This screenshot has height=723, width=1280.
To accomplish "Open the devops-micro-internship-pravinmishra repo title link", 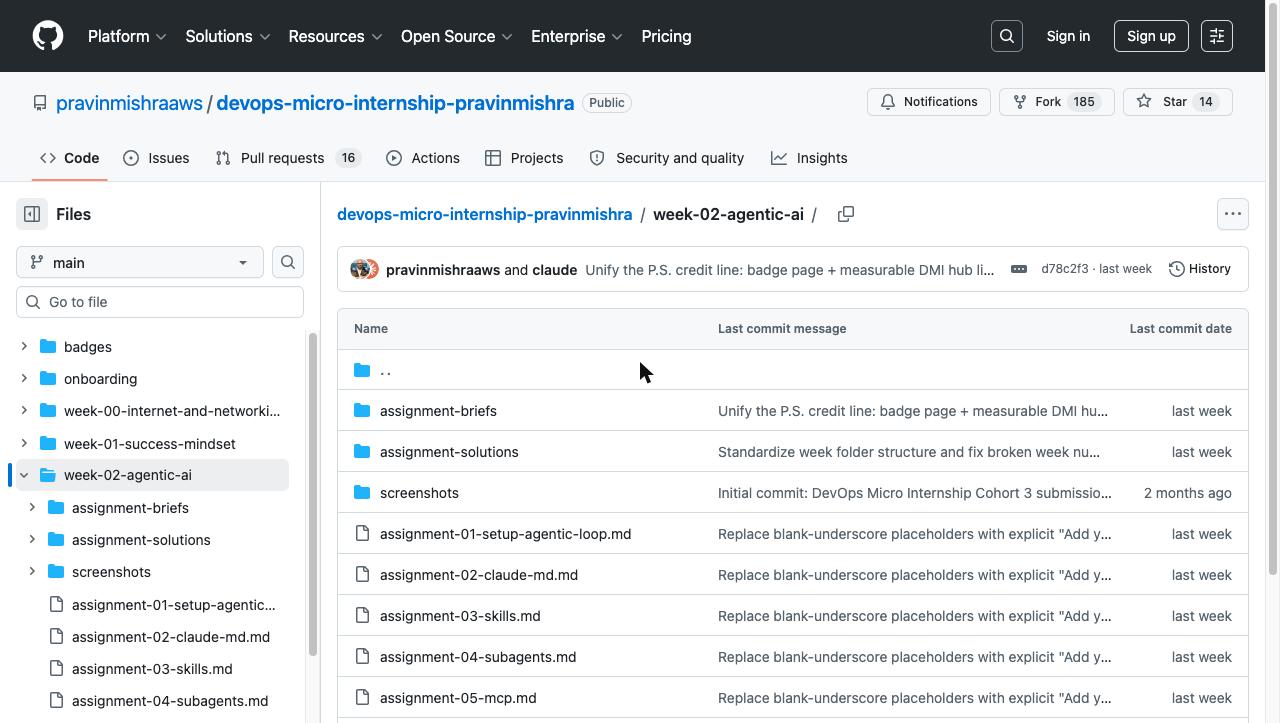I will tap(395, 103).
